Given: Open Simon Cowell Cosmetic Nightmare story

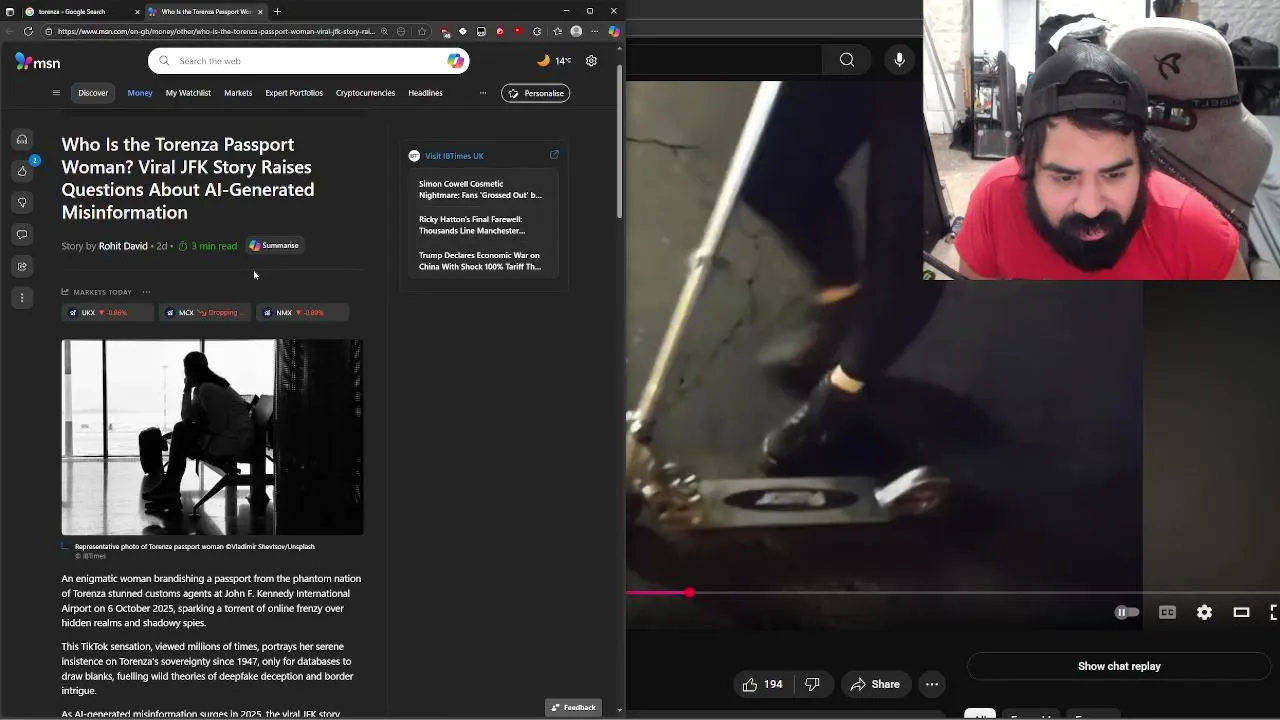Looking at the screenshot, I should 480,189.
